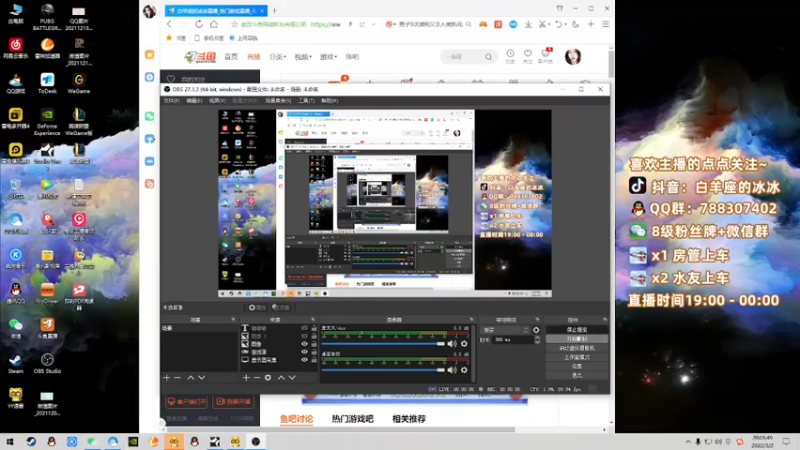Open Douyu games dropdown in the nav
Screen dimensions: 800x450
[x=329, y=57]
